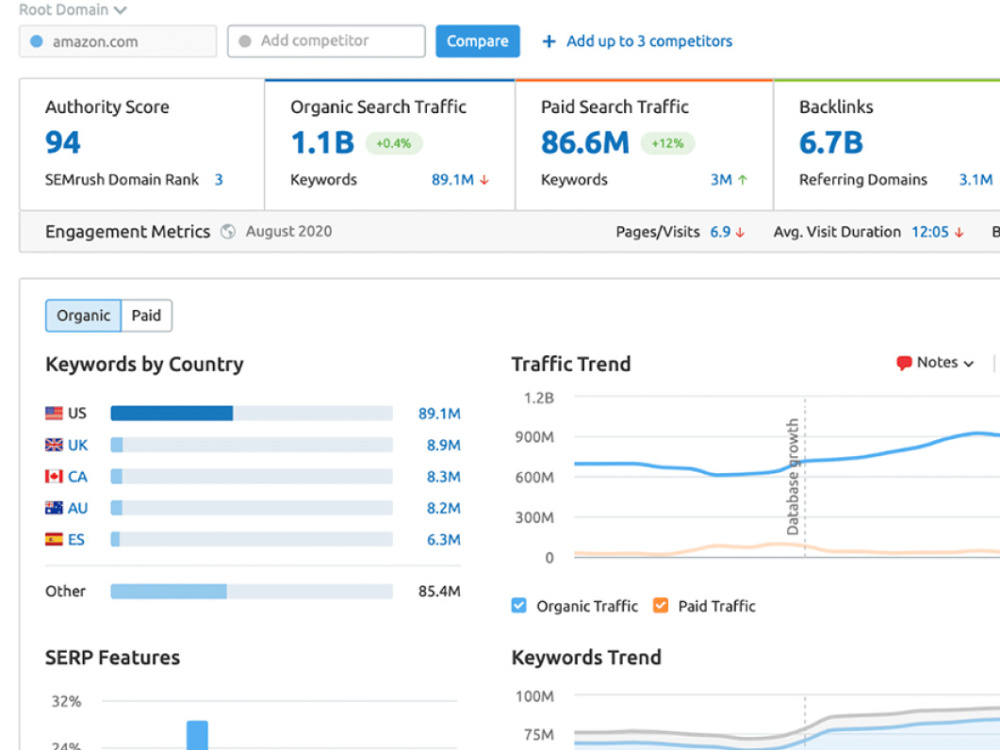The width and height of the screenshot is (1000, 750).
Task: Click the amazon.com domain field
Action: pos(118,41)
